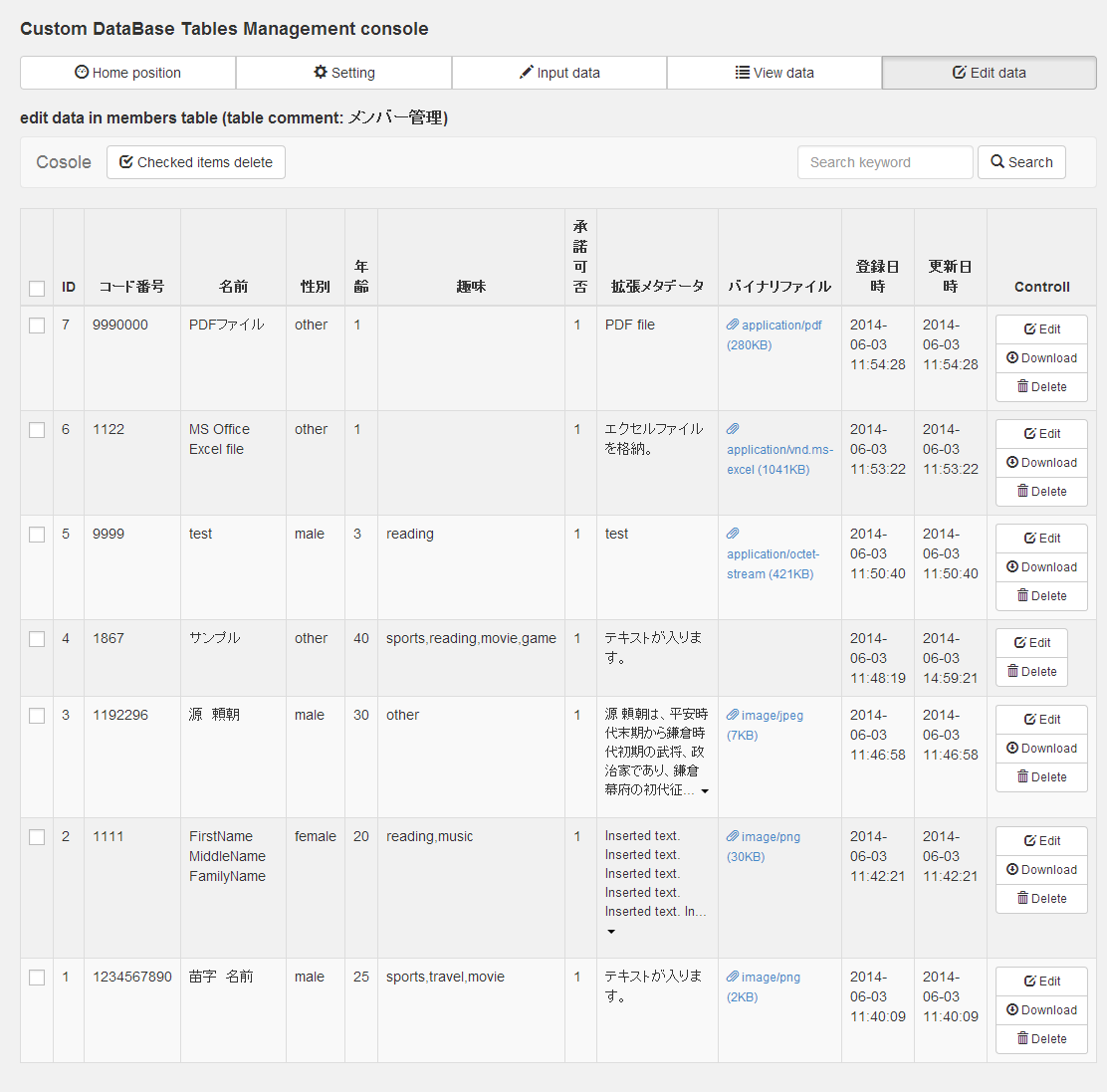Toggle the select-all checkbox in table header
Viewport: 1107px width, 1092px height.
[x=37, y=289]
